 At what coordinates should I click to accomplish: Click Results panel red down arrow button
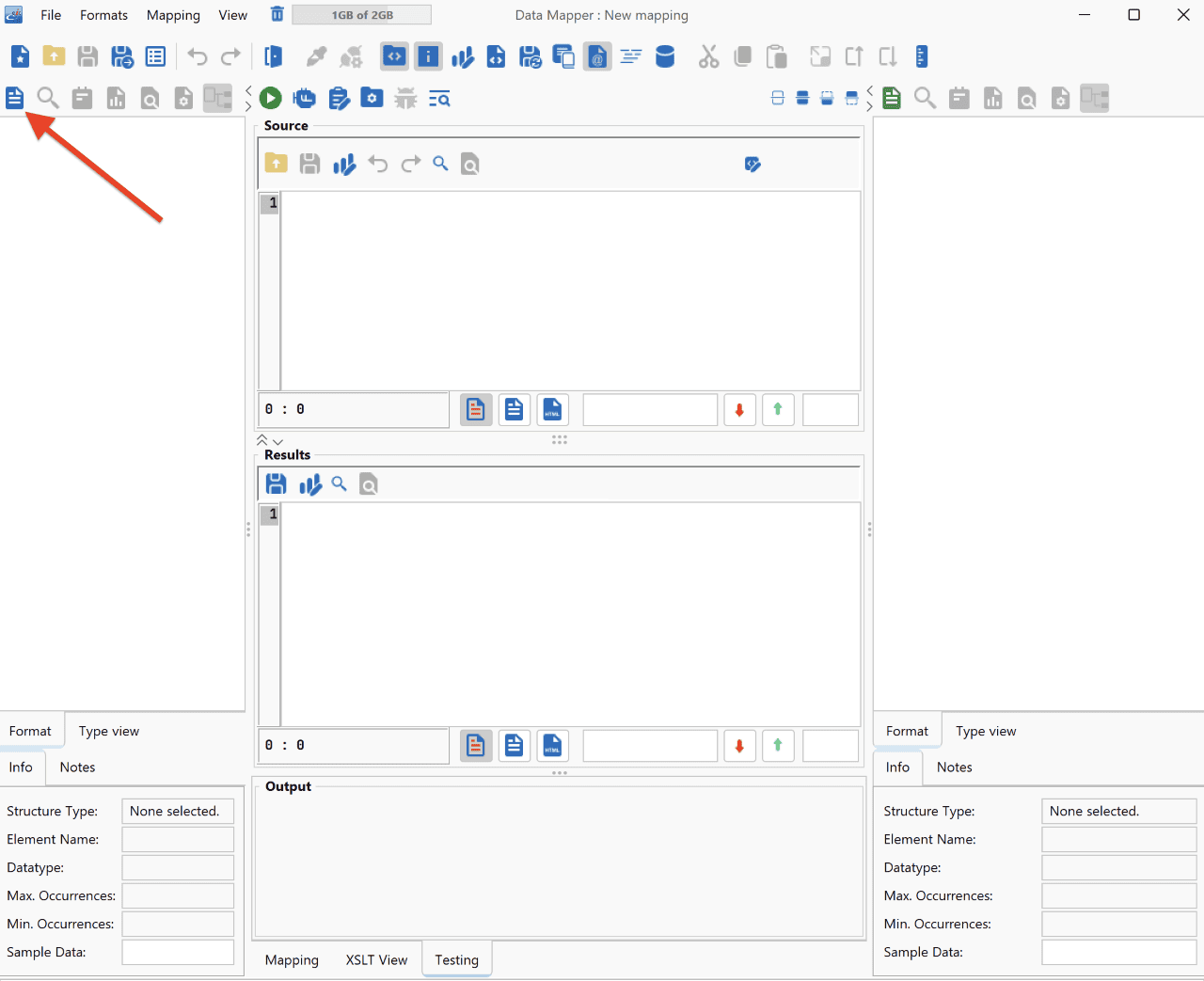pos(739,746)
